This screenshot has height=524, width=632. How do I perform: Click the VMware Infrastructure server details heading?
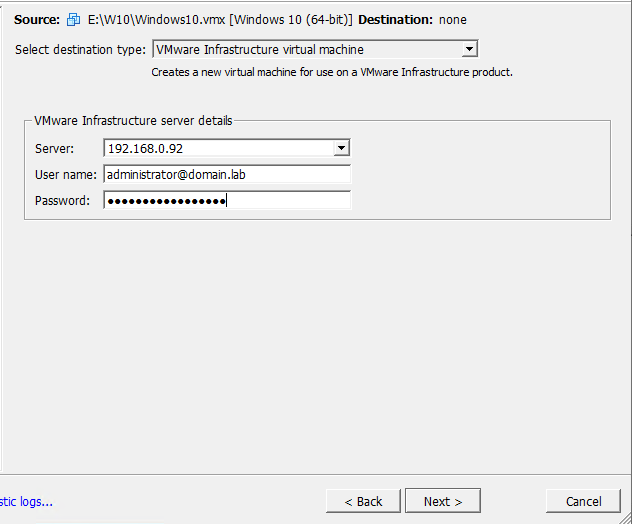(x=133, y=121)
